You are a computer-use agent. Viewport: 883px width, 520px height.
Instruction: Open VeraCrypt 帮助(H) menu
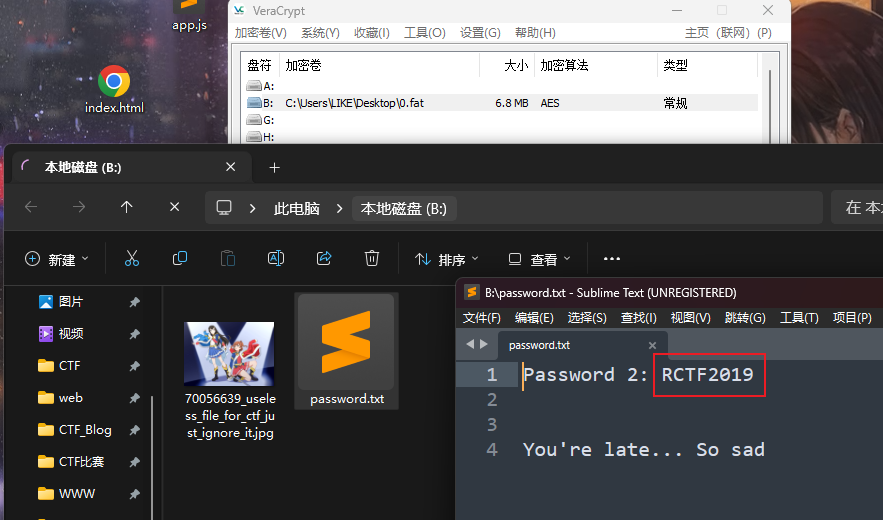tap(535, 33)
